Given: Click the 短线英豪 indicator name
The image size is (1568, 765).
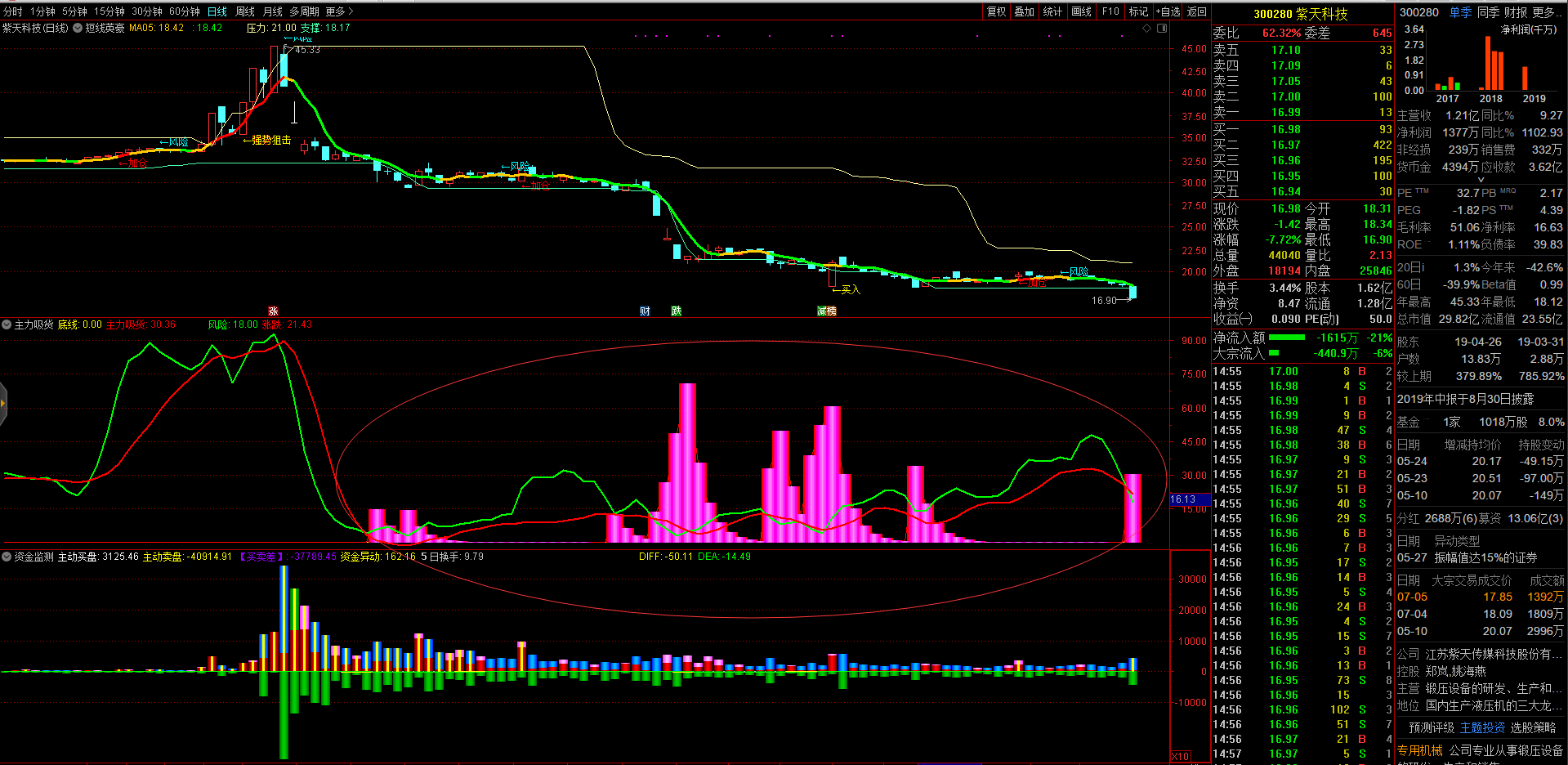Looking at the screenshot, I should 105,28.
